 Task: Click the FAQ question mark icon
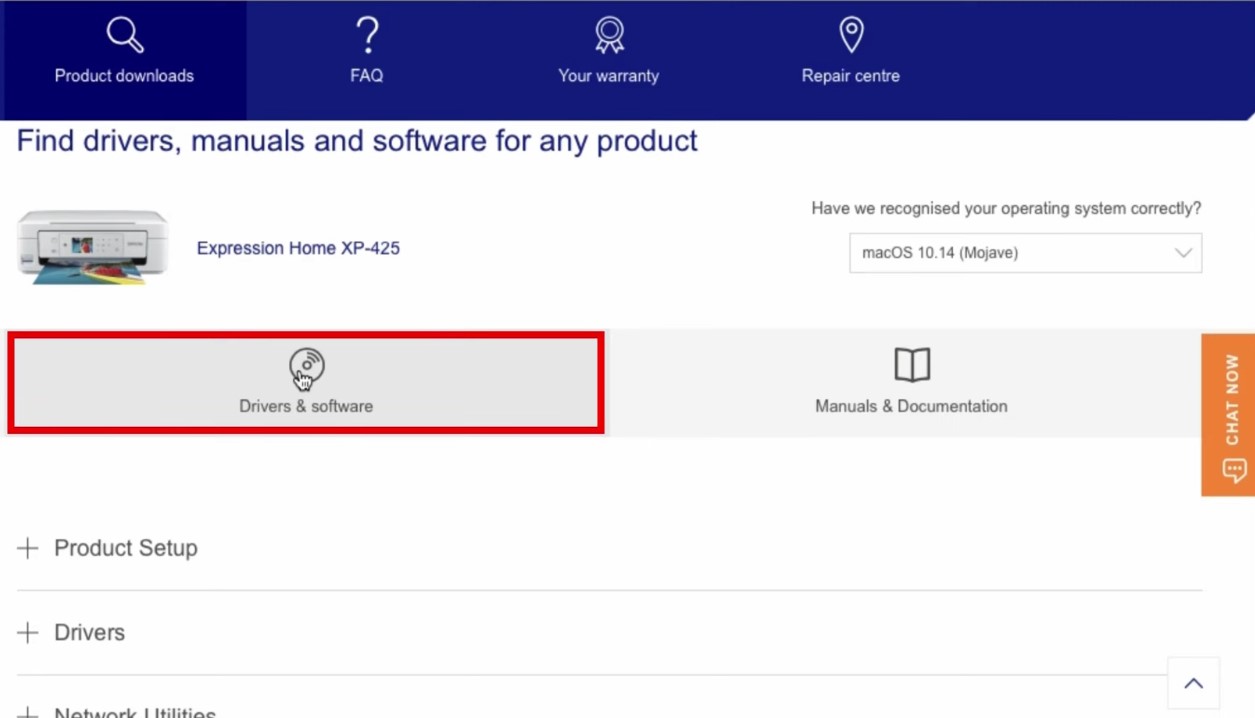(367, 35)
